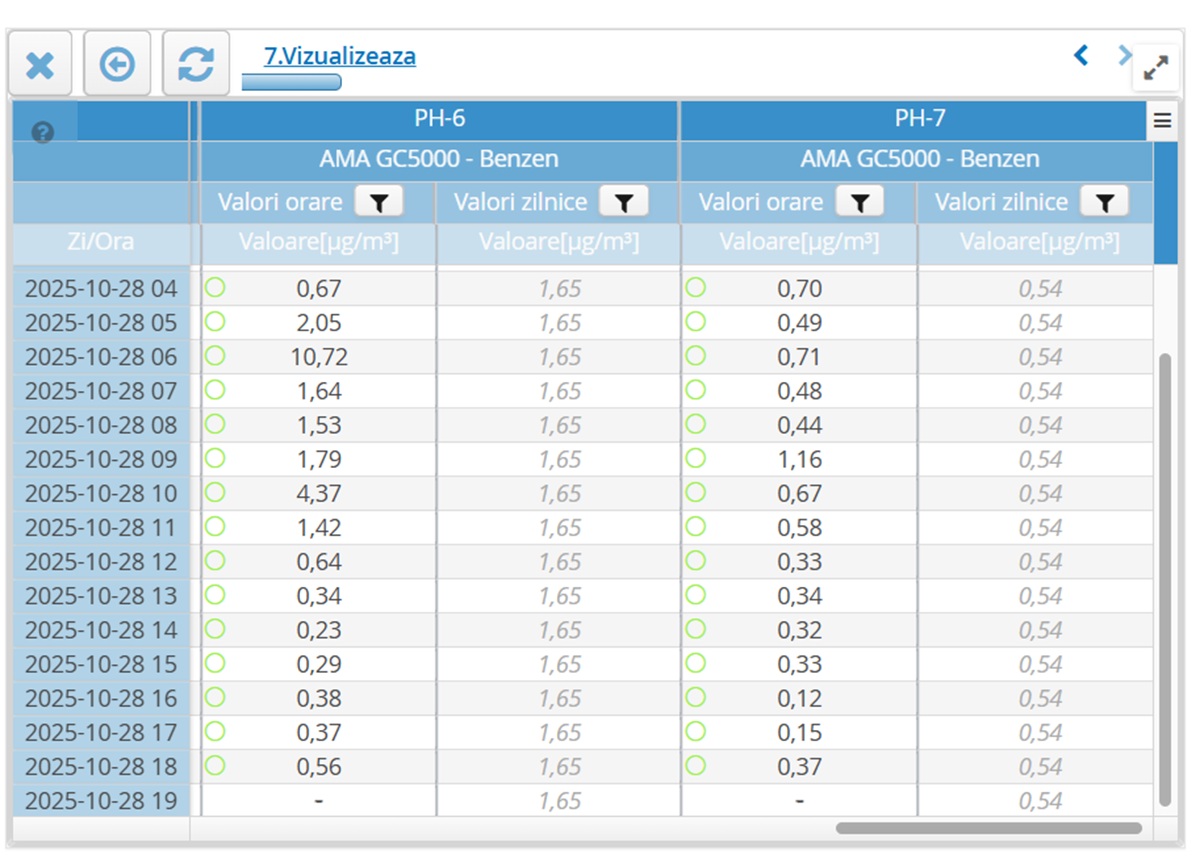Click green status circle for PH-6 10,72 value
This screenshot has height=863, width=1200.
[215, 356]
